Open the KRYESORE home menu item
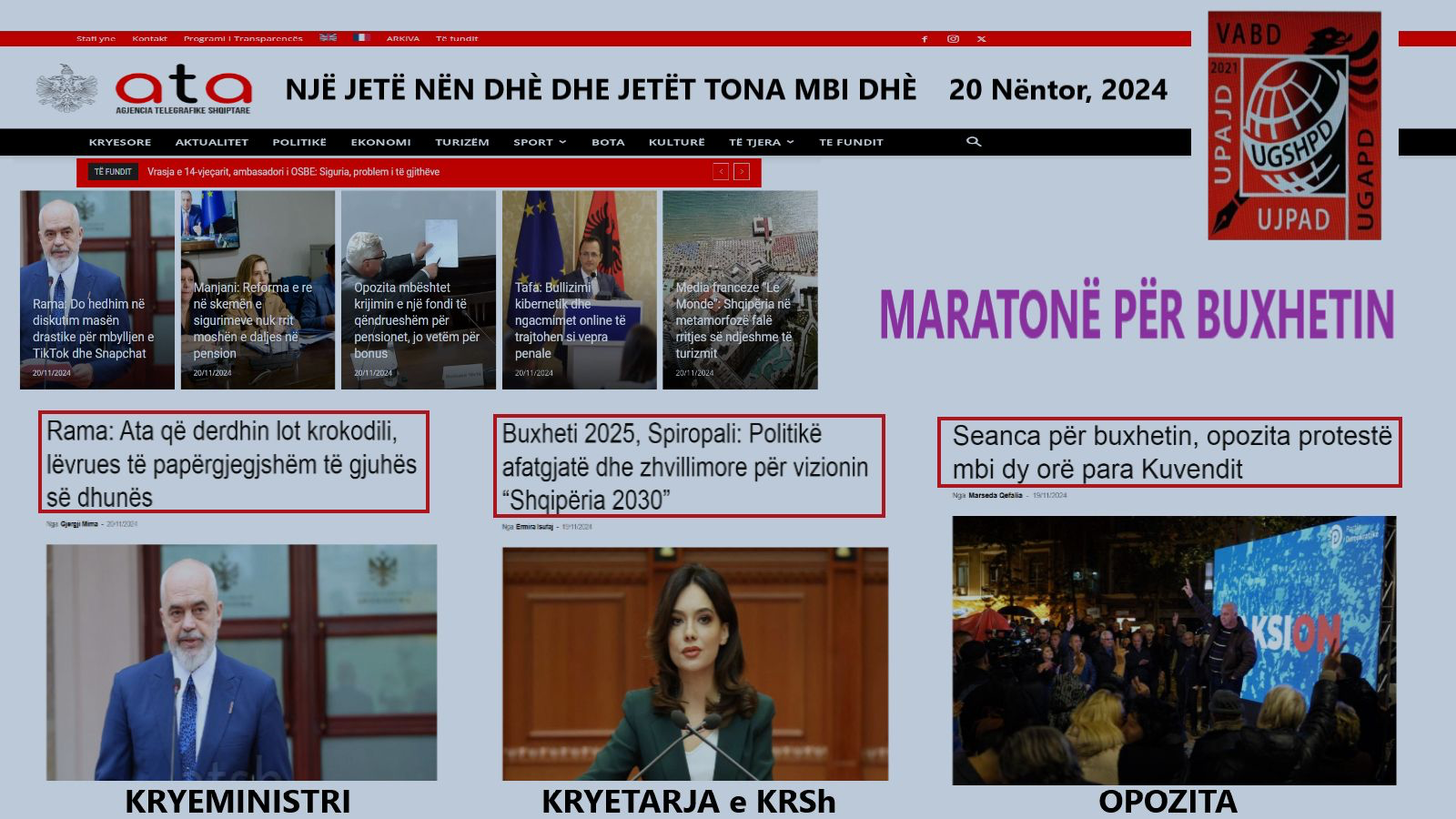Viewport: 1456px width, 819px height. click(x=120, y=142)
